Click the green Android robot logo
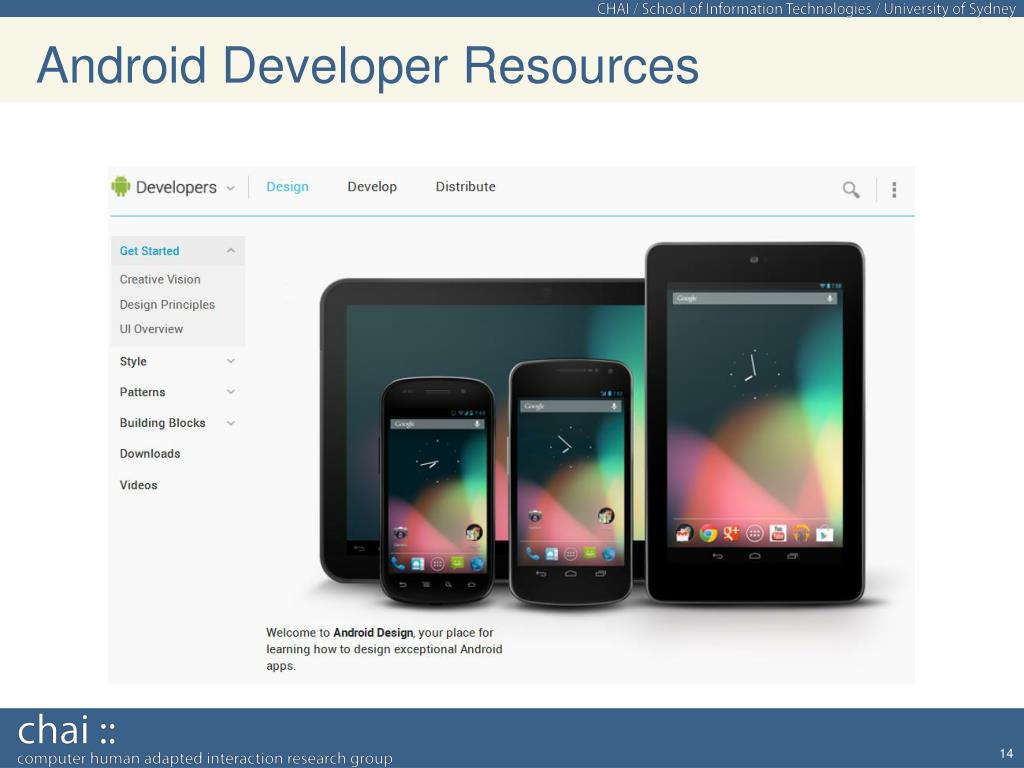 (121, 186)
